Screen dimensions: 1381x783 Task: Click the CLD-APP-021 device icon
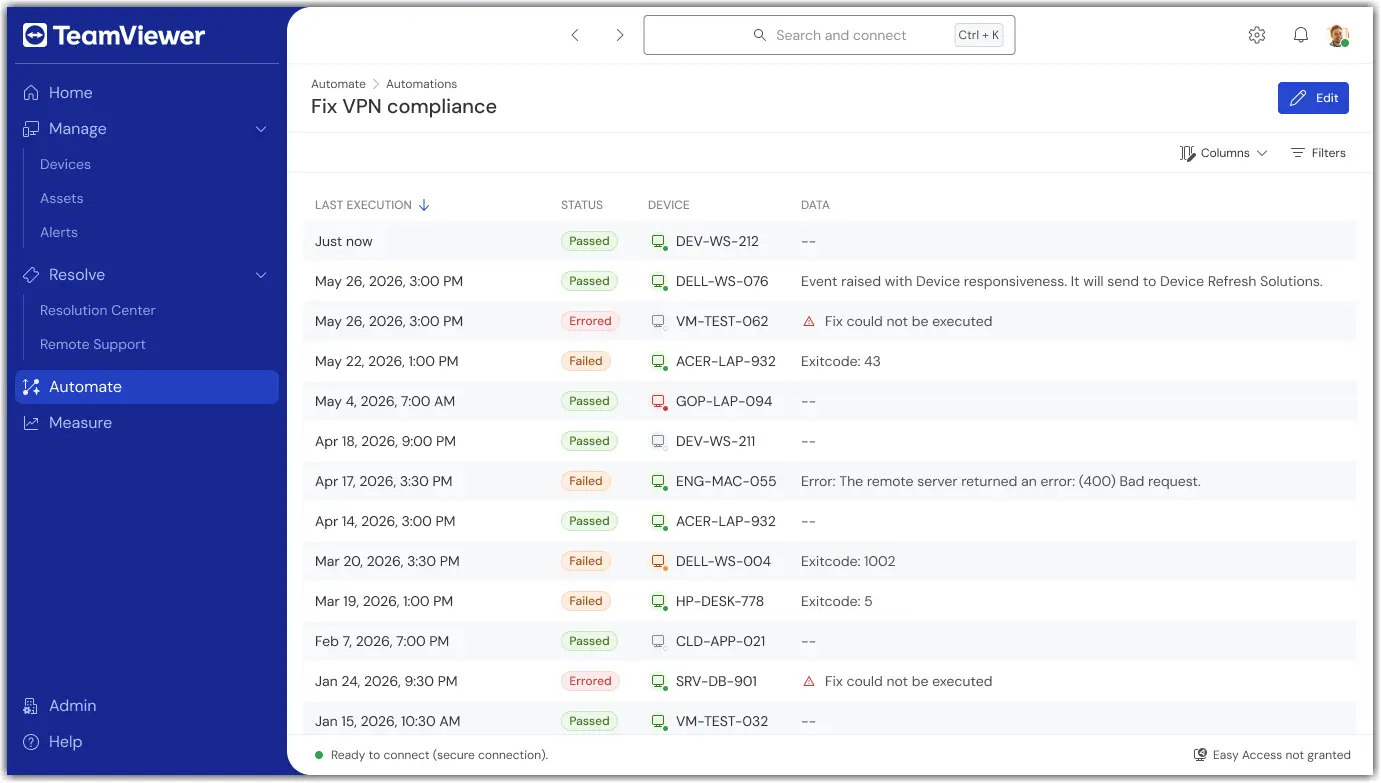pyautogui.click(x=659, y=641)
